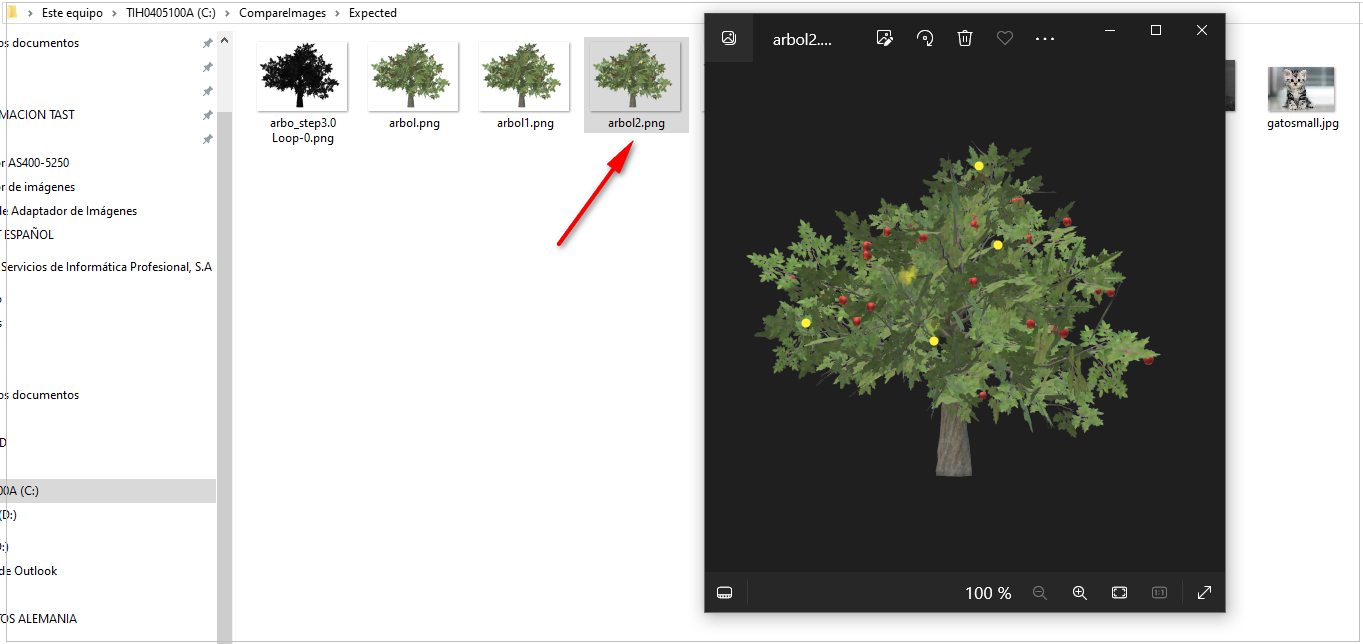Image resolution: width=1363 pixels, height=644 pixels.
Task: Zoom in with magnifier plus icon
Action: (x=1080, y=592)
